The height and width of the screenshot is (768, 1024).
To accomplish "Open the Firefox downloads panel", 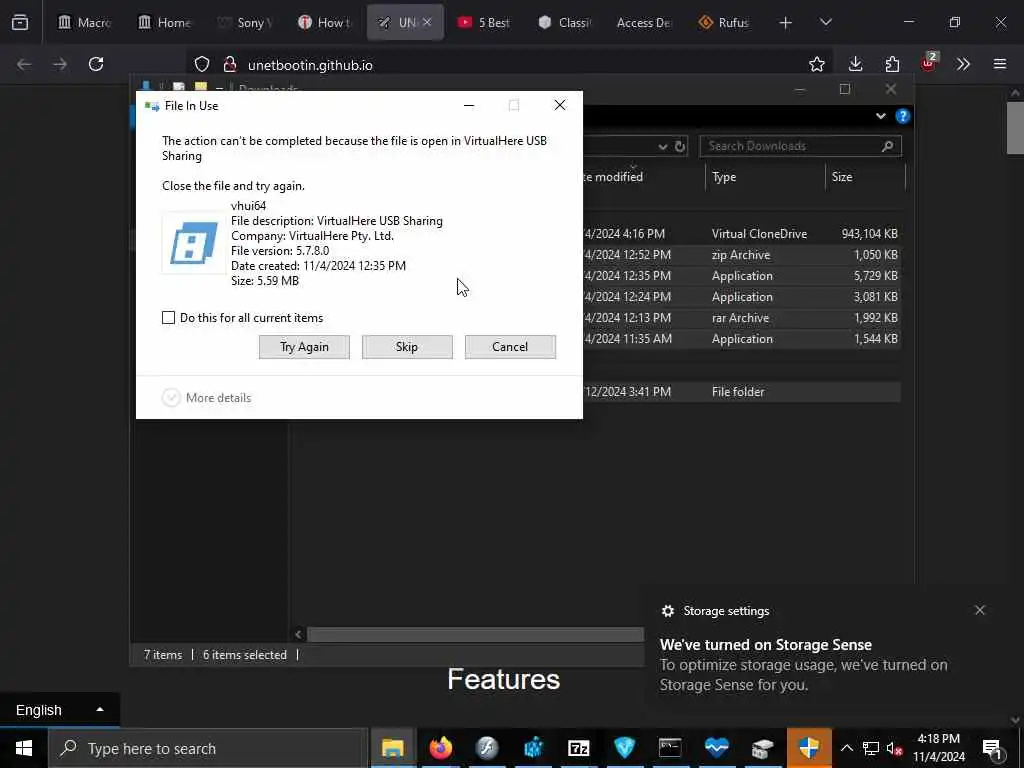I will coord(856,64).
